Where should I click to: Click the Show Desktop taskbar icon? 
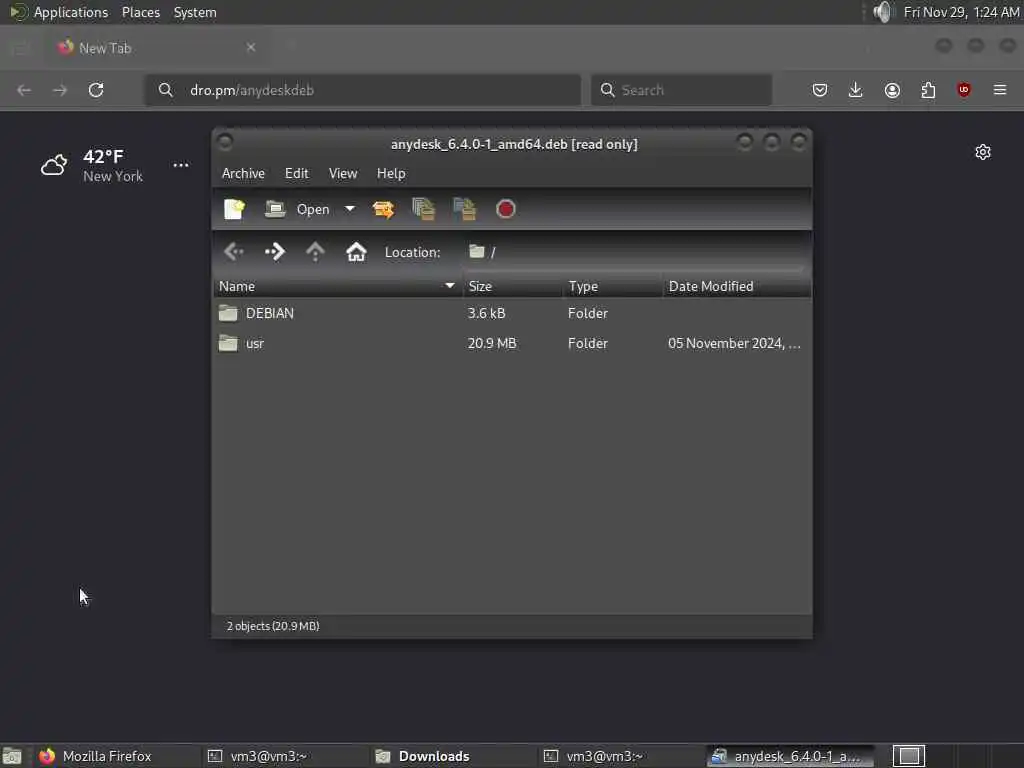(x=12, y=756)
